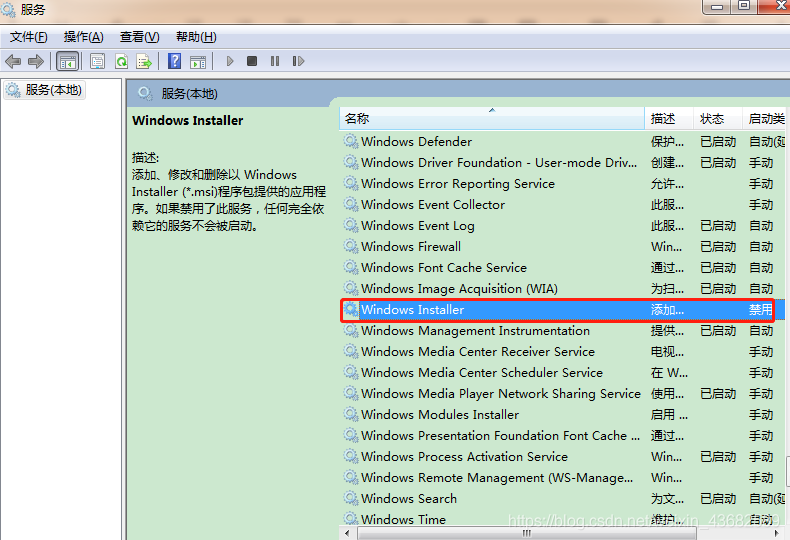Sort by the 状态 column header
Image resolution: width=790 pixels, height=540 pixels.
(x=717, y=118)
